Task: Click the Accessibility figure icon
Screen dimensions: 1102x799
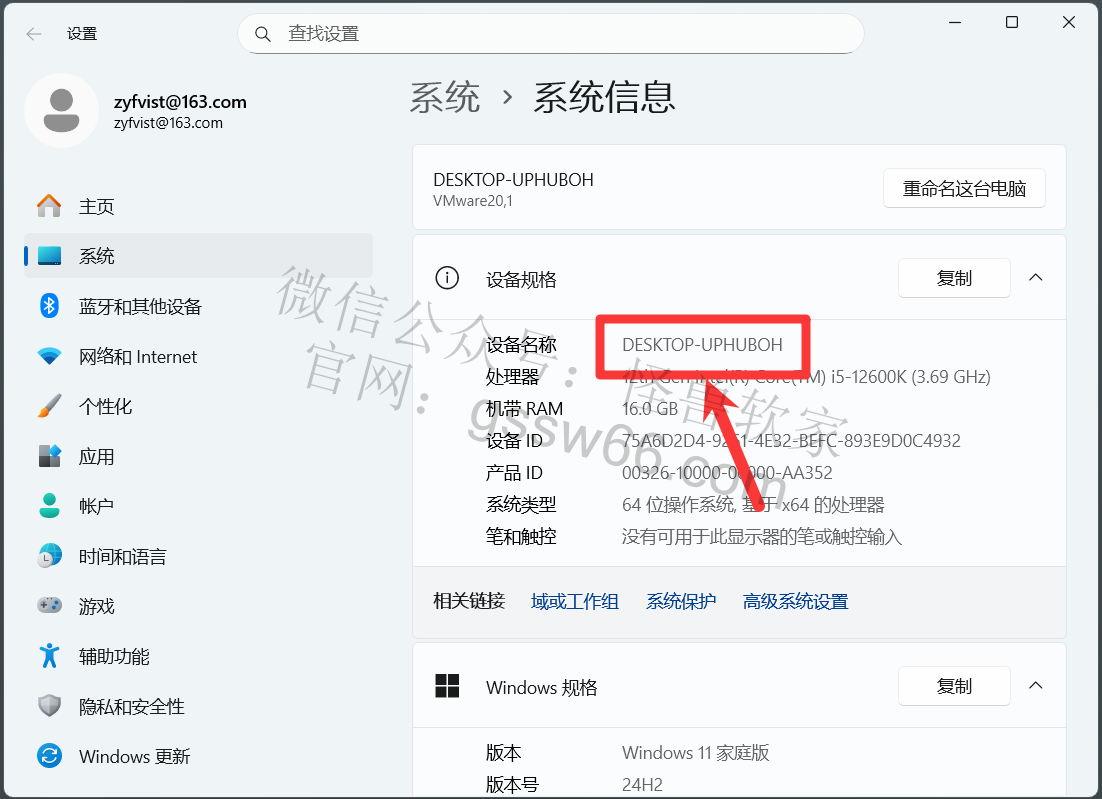Action: (49, 656)
